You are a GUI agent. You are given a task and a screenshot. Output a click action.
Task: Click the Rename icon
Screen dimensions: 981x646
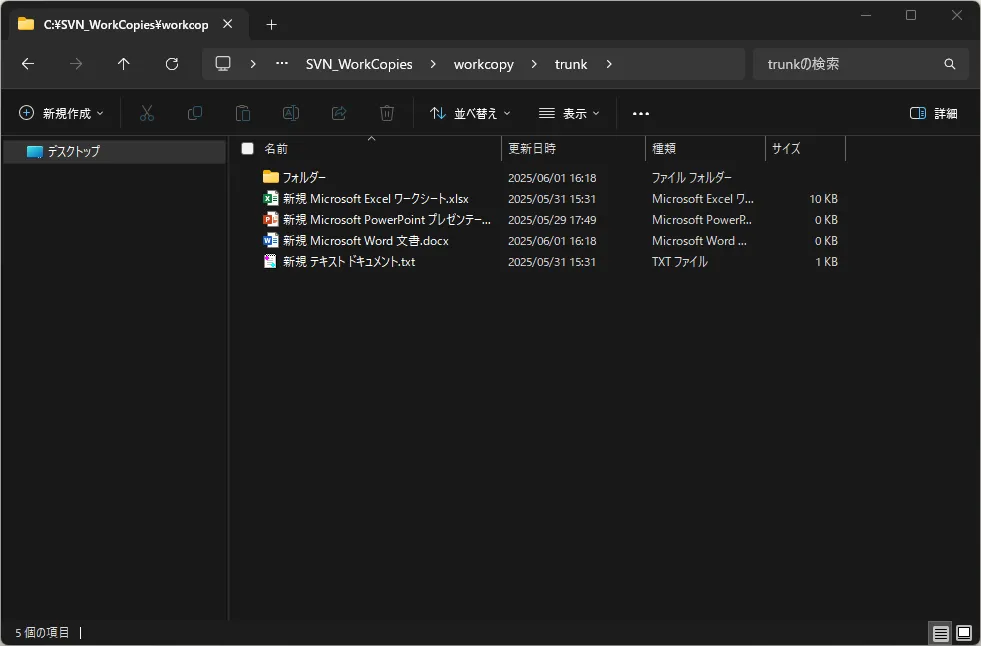pyautogui.click(x=291, y=113)
